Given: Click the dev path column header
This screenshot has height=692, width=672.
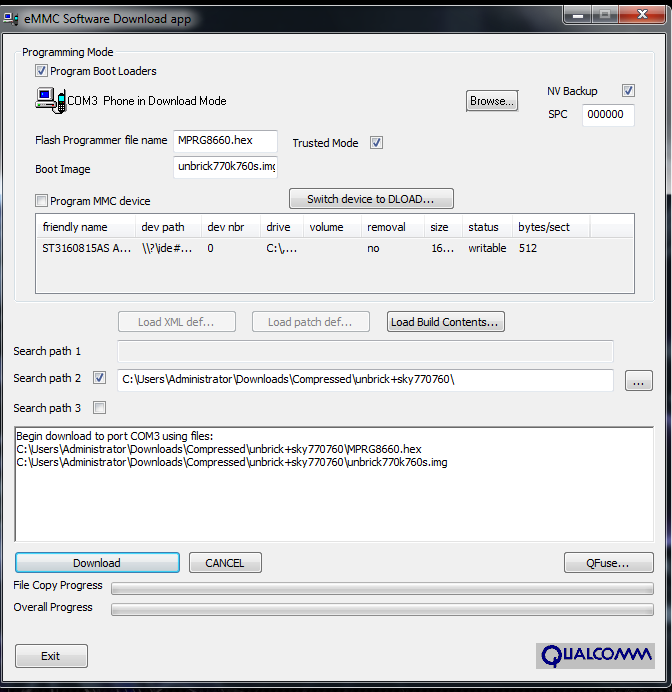Looking at the screenshot, I should pyautogui.click(x=169, y=227).
